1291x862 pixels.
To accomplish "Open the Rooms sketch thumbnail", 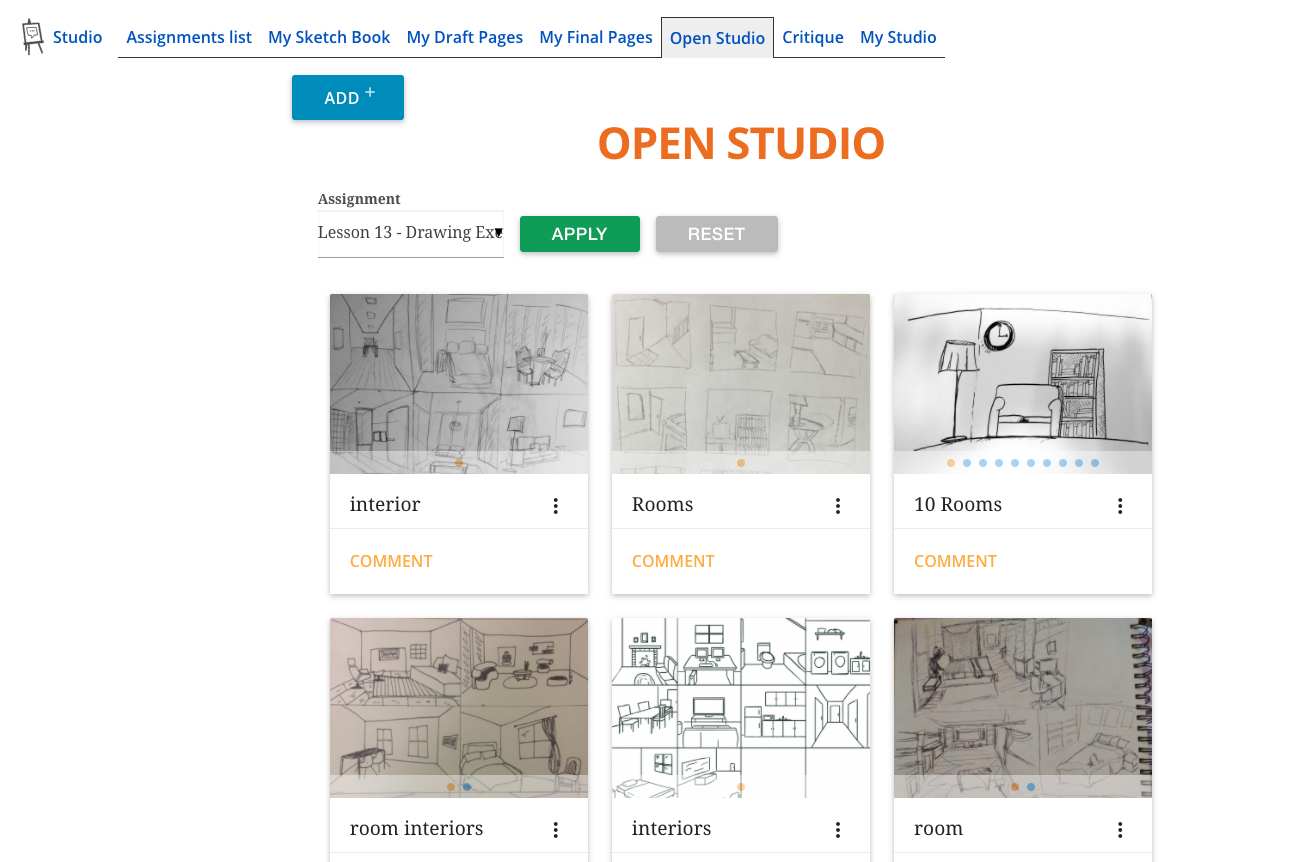I will (740, 375).
